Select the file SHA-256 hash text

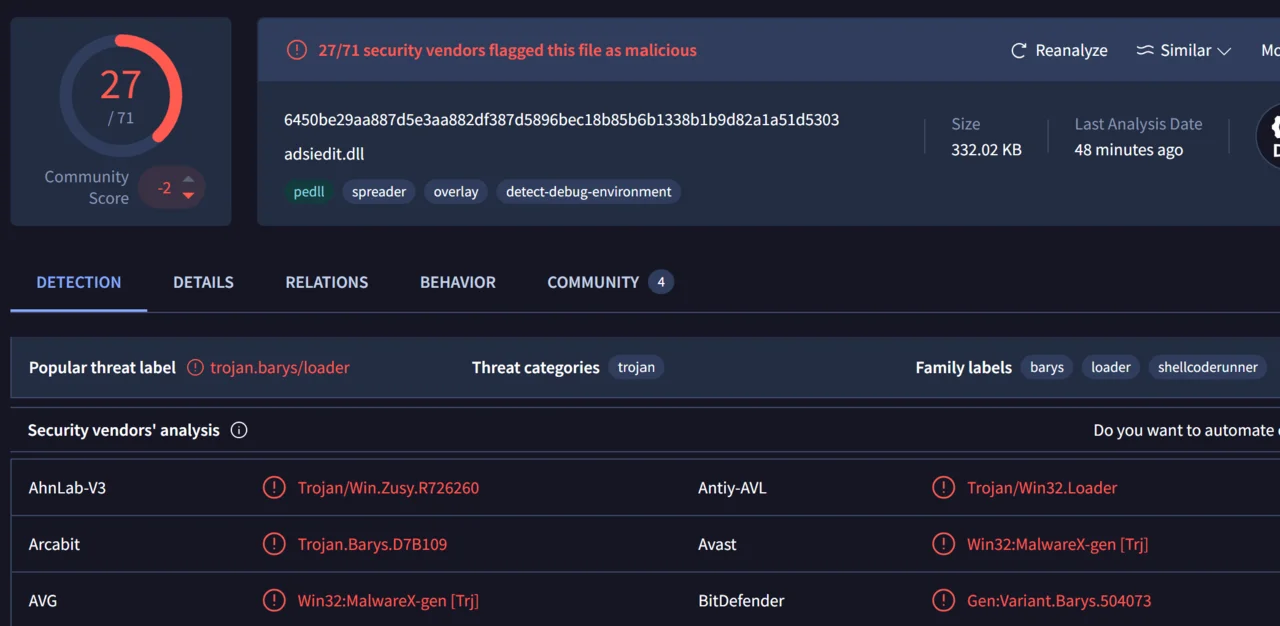tap(561, 120)
